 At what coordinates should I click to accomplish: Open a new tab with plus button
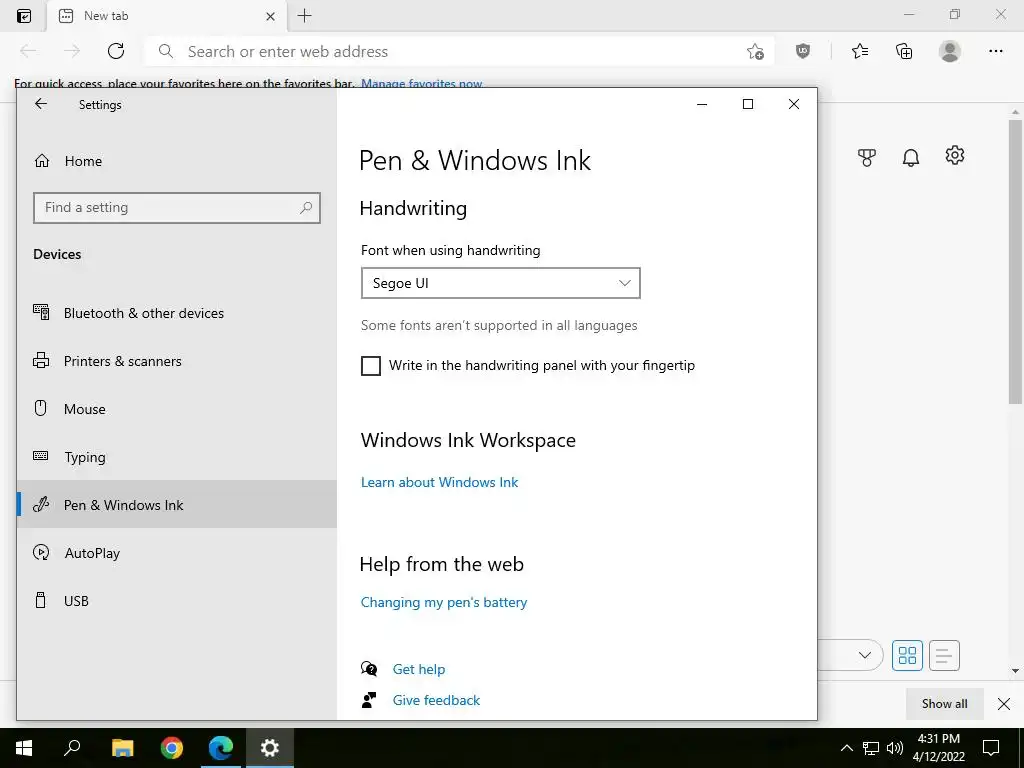[304, 16]
